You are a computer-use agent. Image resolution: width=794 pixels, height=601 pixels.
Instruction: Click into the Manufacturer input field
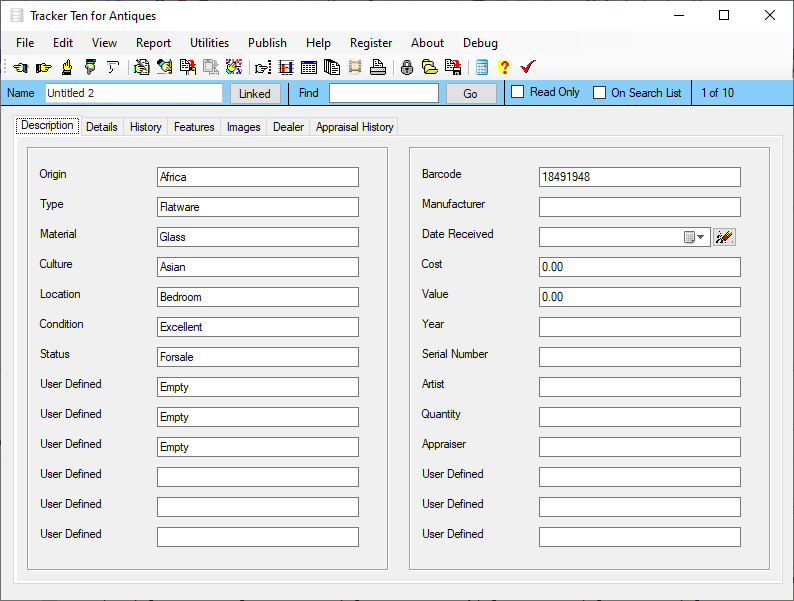click(x=639, y=207)
